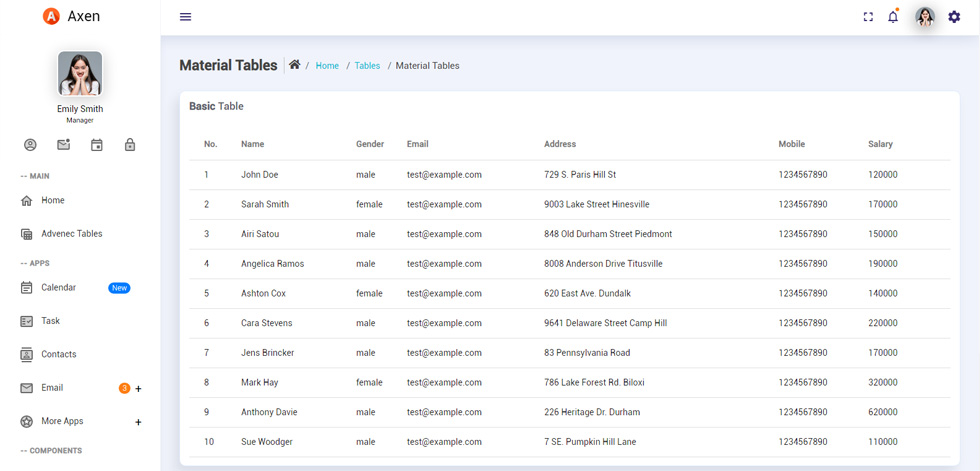Open the settings gear in header
Viewport: 980px width, 471px height.
click(x=954, y=17)
